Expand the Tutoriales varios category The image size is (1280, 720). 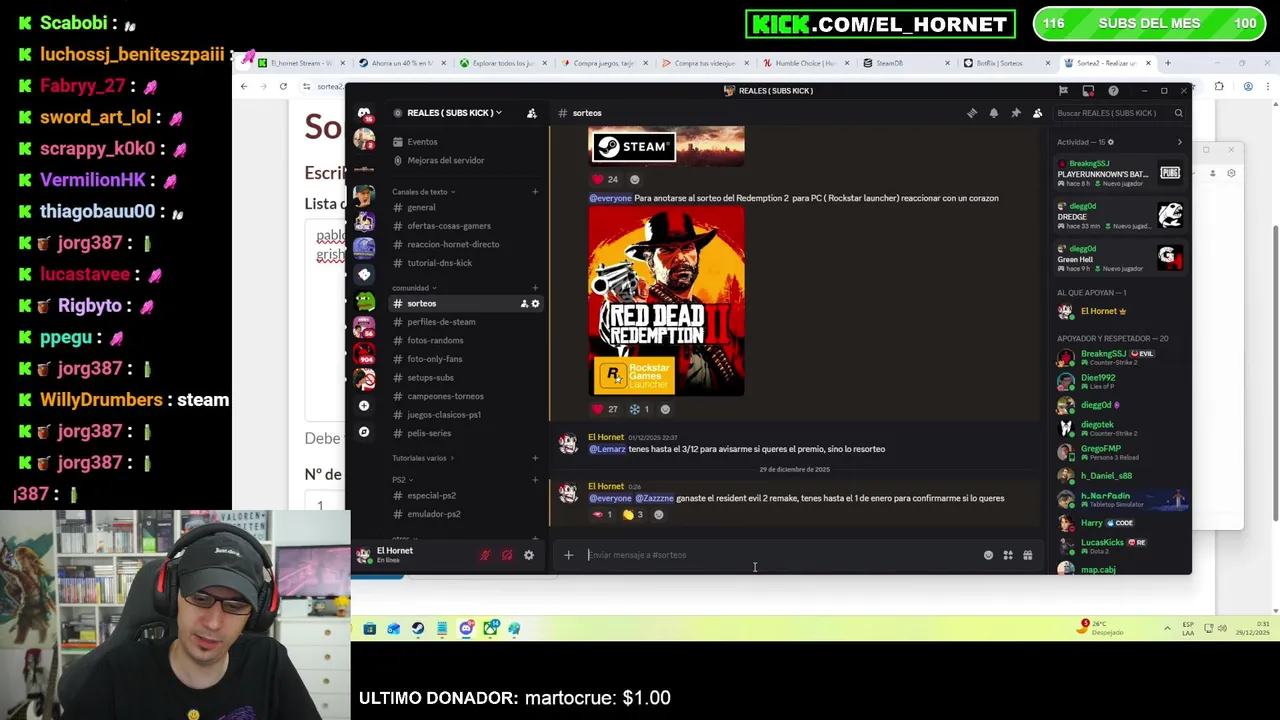coord(423,458)
